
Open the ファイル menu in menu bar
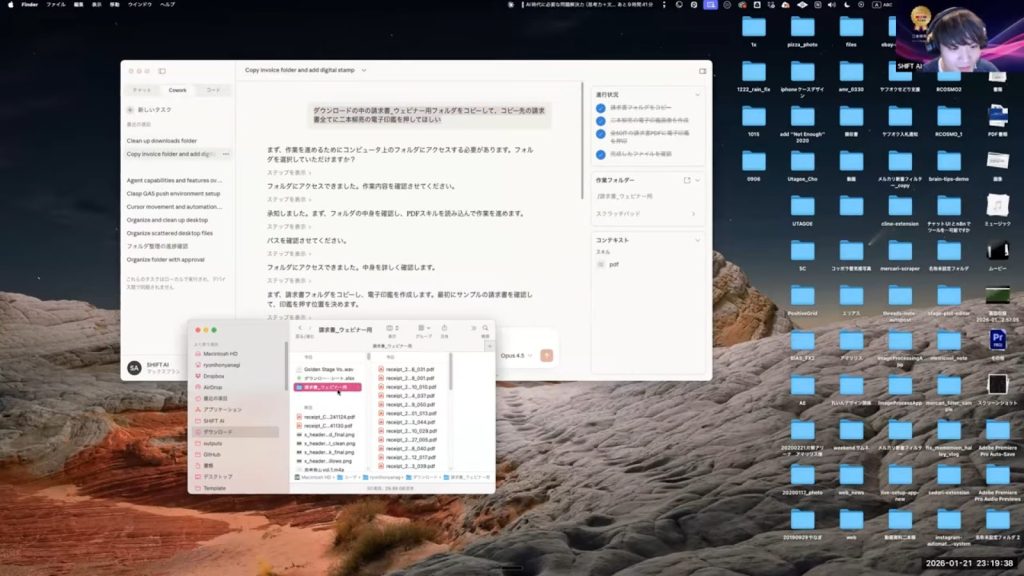tap(56, 4)
